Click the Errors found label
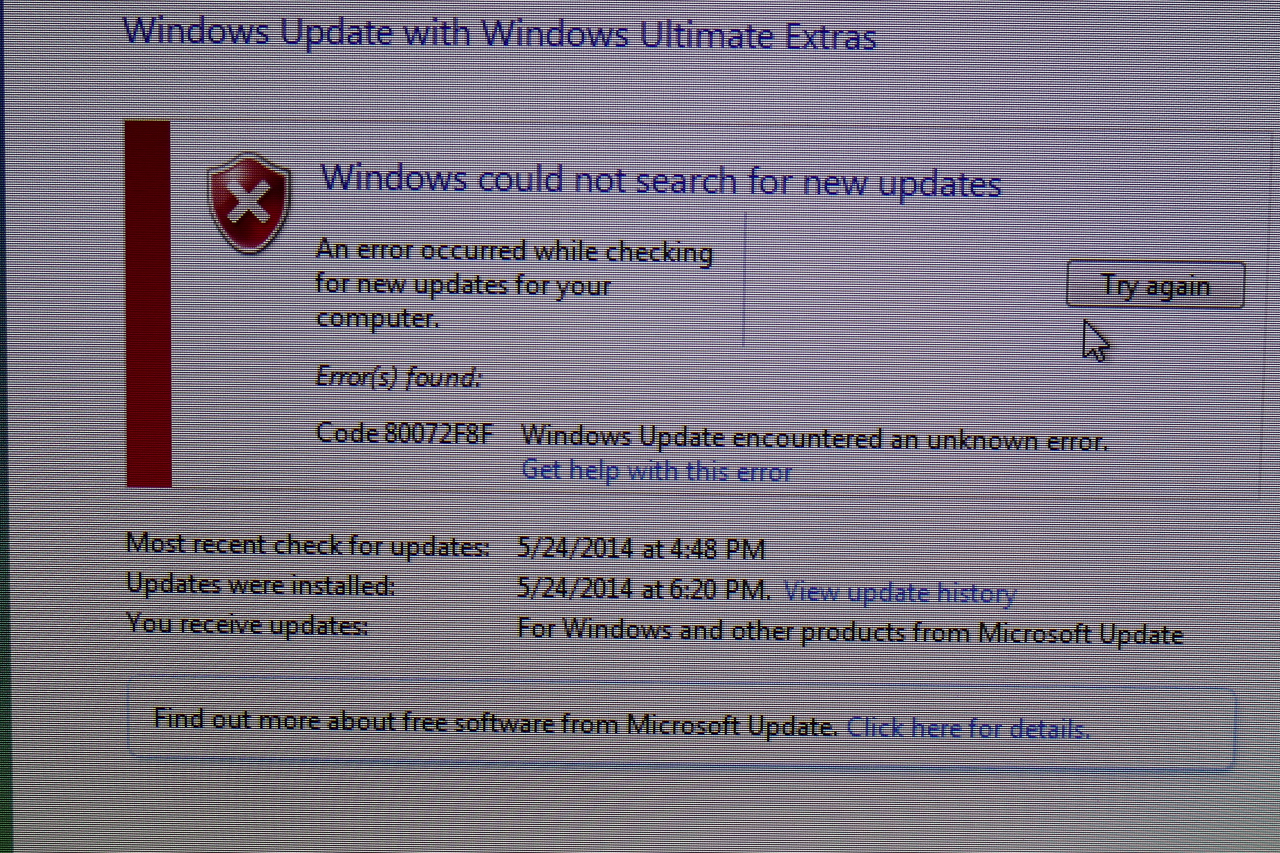 pos(398,377)
